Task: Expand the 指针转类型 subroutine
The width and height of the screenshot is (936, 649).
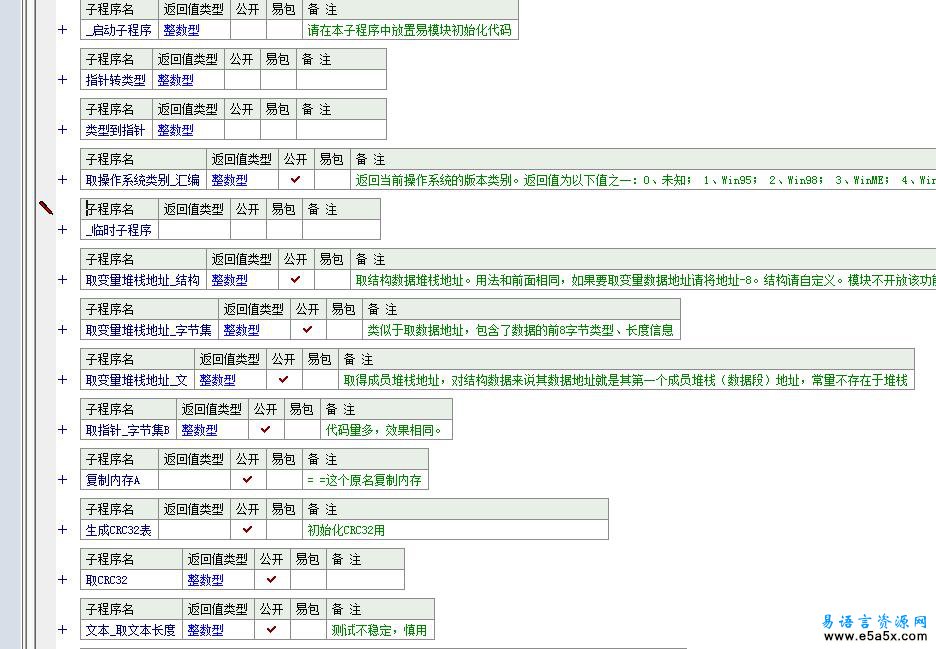Action: (x=63, y=79)
